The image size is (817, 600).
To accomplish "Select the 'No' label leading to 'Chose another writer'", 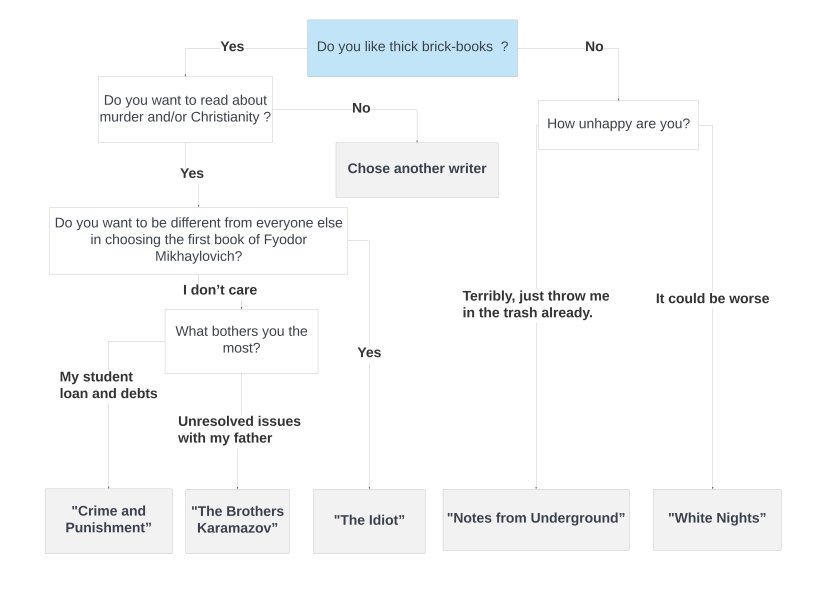I will point(361,108).
